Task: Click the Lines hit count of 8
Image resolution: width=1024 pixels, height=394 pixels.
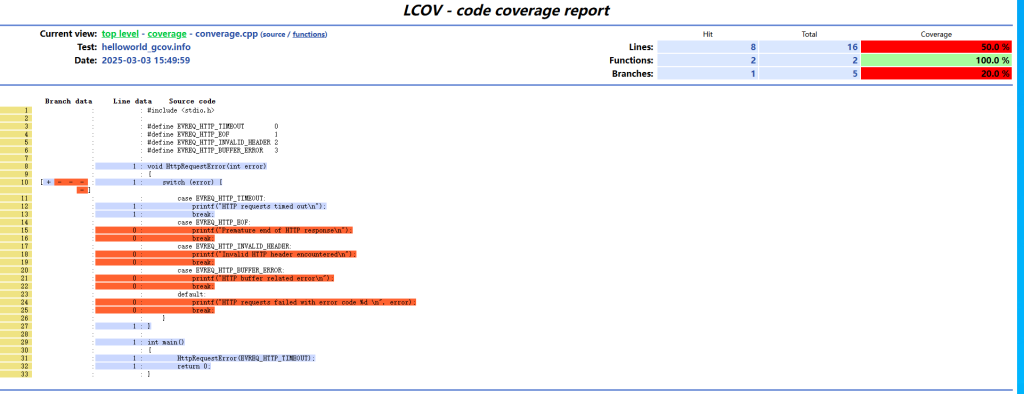Action: (708, 47)
